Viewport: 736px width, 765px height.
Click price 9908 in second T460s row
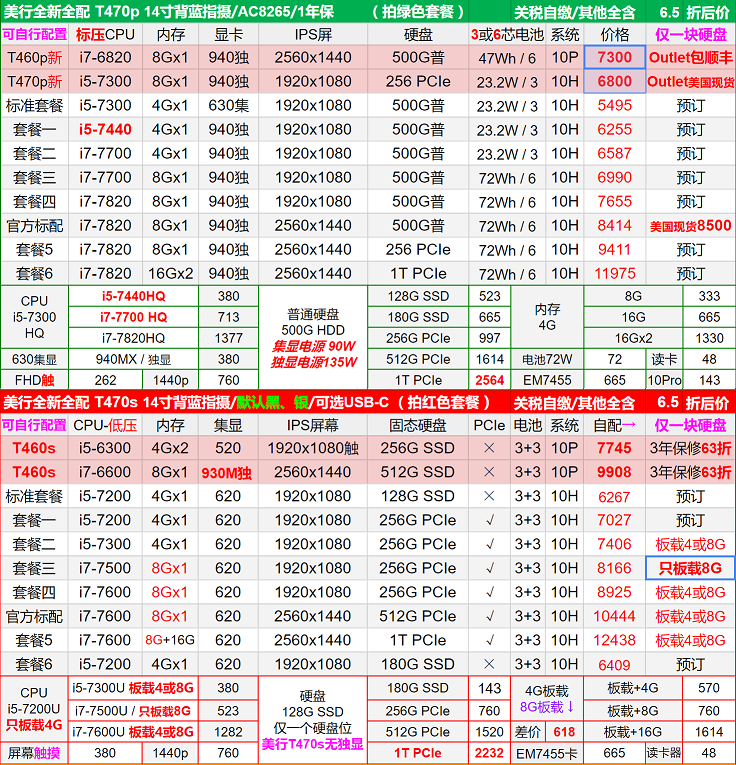pos(615,472)
